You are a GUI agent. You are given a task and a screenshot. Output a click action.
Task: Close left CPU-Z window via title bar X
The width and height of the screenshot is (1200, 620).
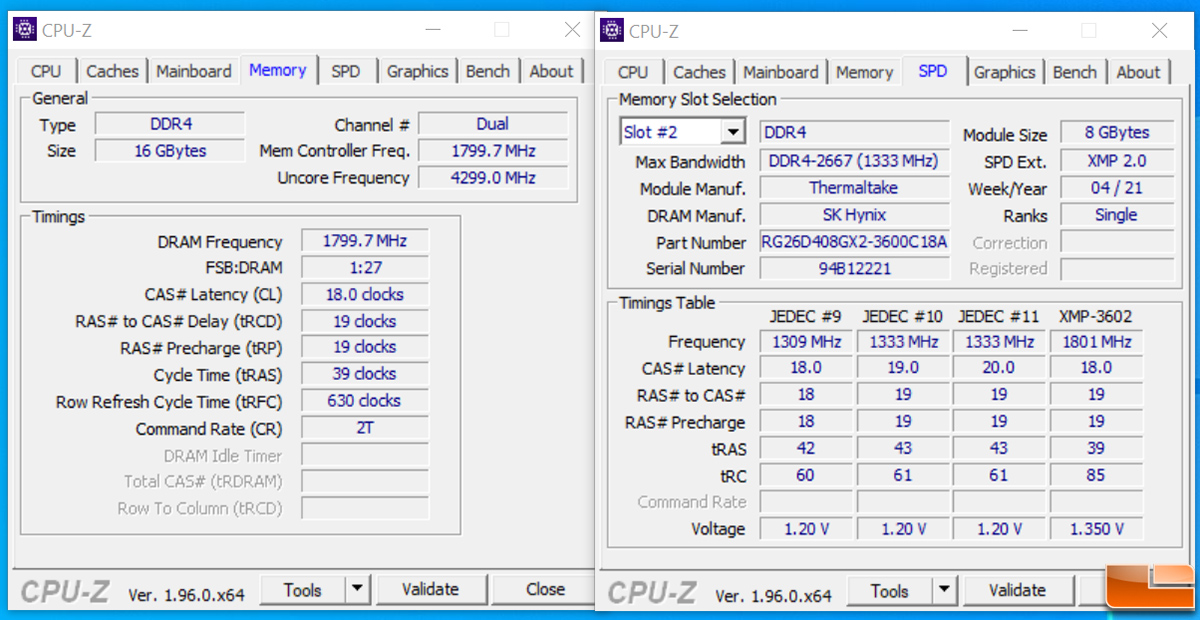[572, 30]
